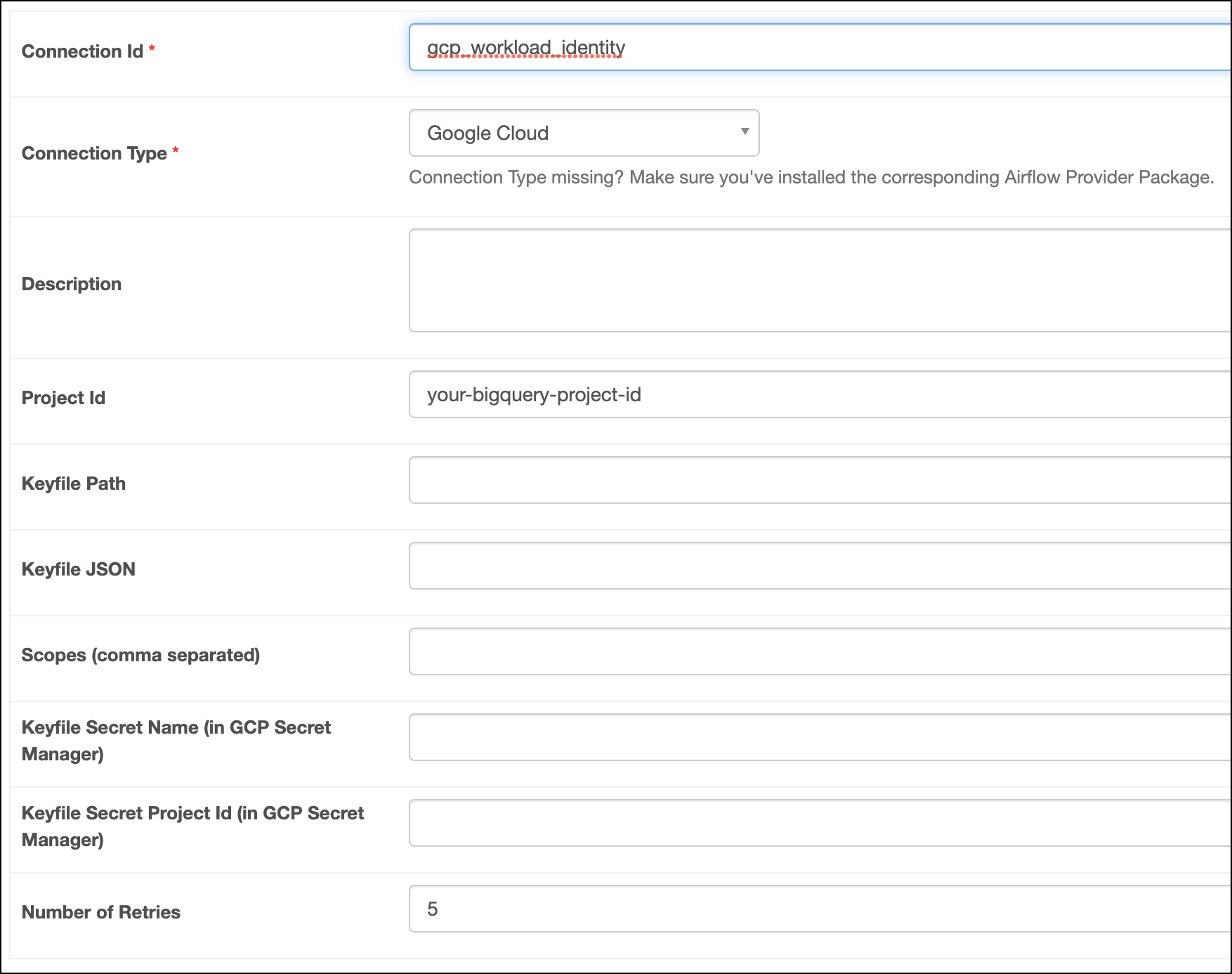Focus the Scopes (comma separated) field
This screenshot has height=974, width=1232.
point(773,652)
